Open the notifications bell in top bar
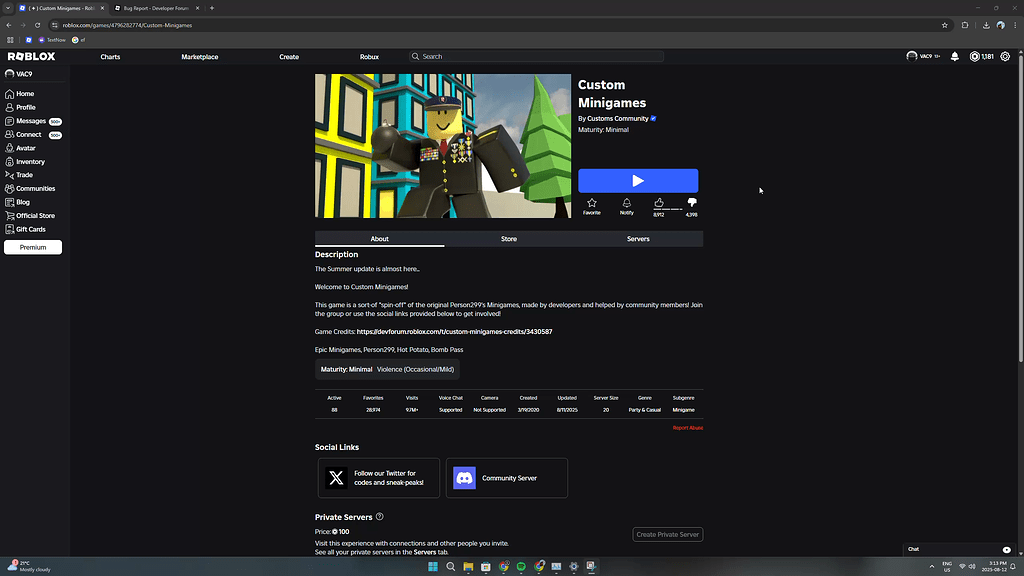Screen dimensions: 1024x576 click(954, 56)
